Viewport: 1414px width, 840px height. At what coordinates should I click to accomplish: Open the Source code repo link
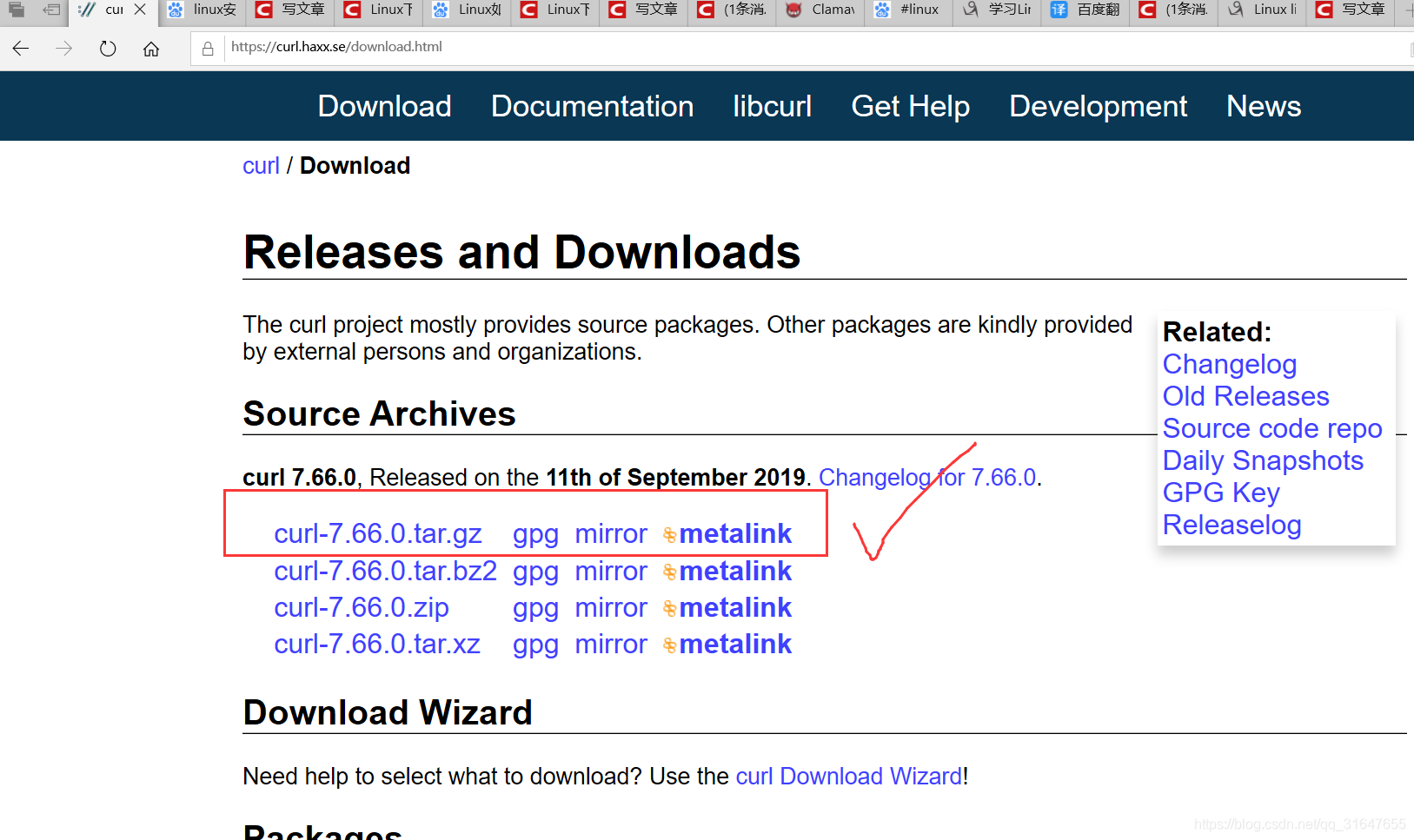coord(1272,428)
